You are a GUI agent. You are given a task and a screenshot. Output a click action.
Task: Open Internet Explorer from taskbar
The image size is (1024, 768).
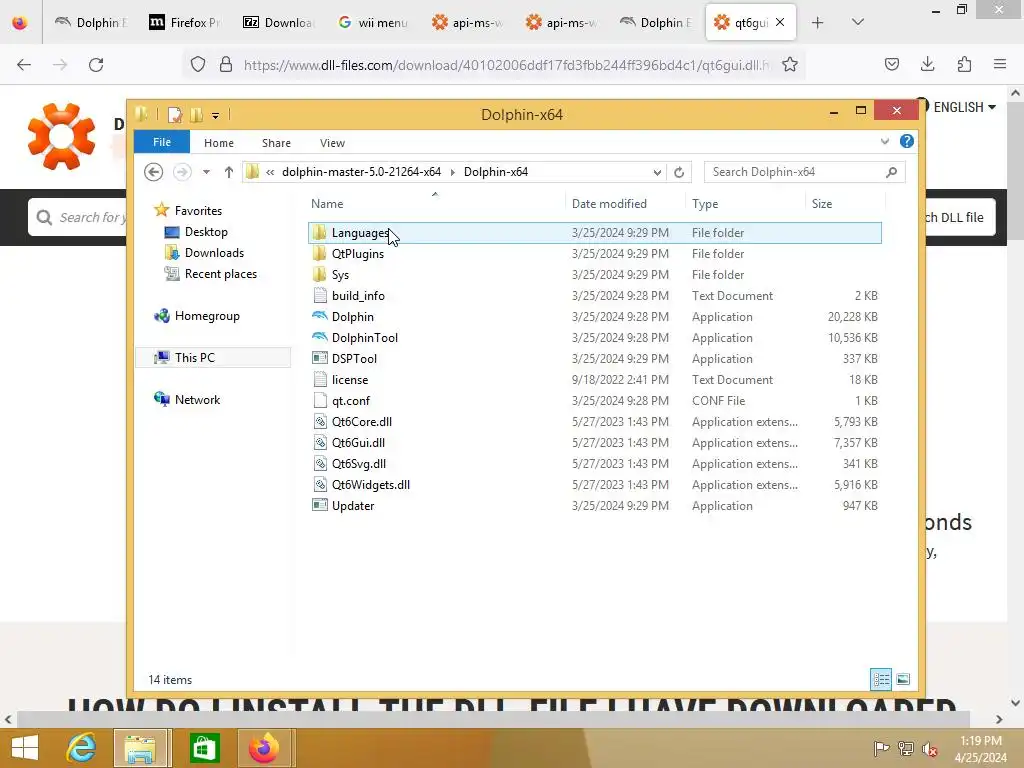82,748
